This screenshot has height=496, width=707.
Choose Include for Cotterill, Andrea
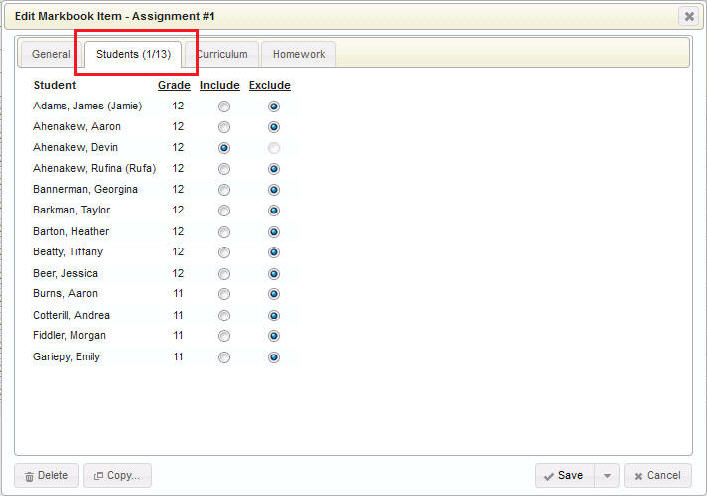click(223, 315)
